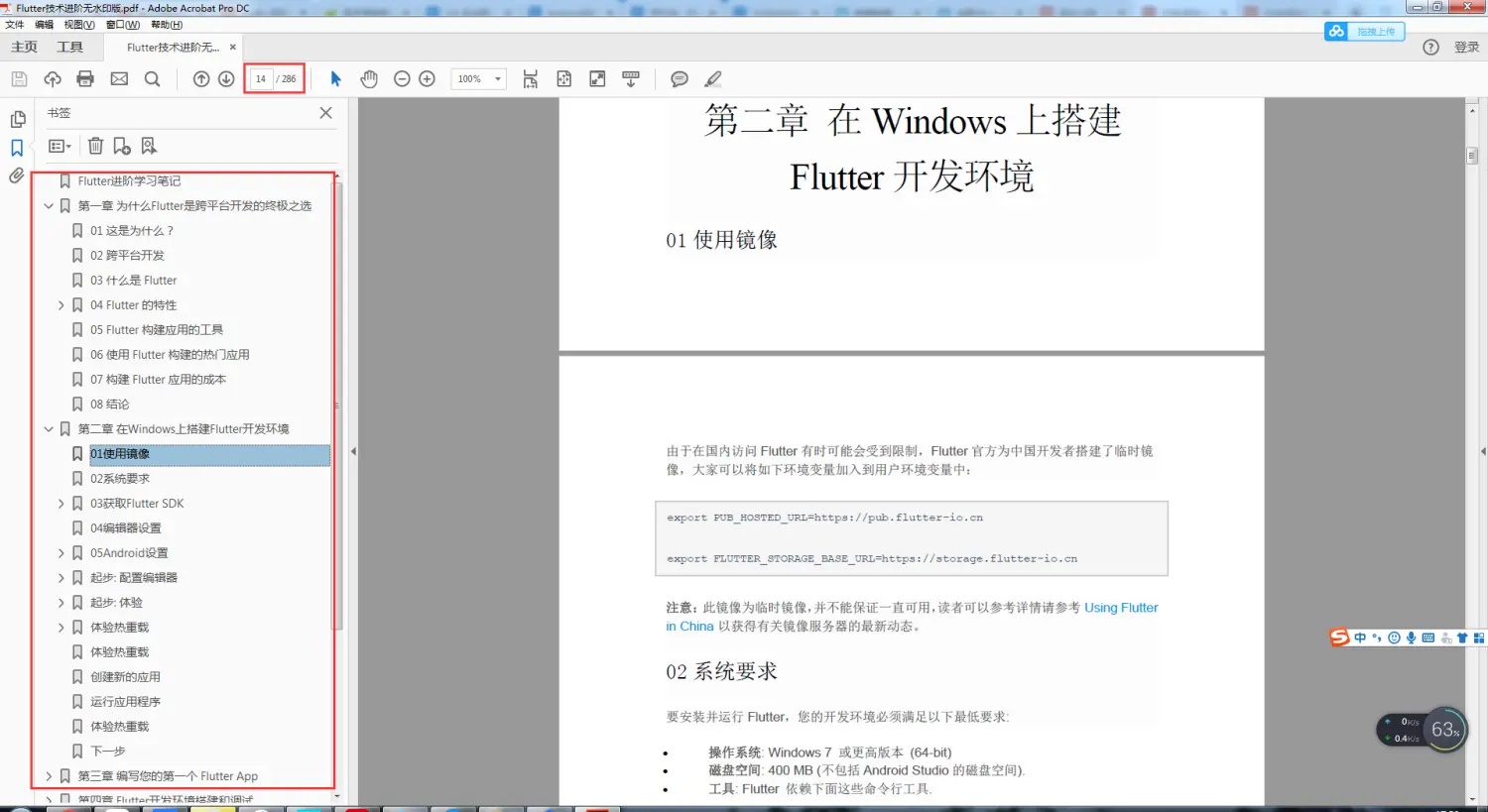
Task: Expand the 04 Flutter 的特性 bookmark
Action: 62,305
